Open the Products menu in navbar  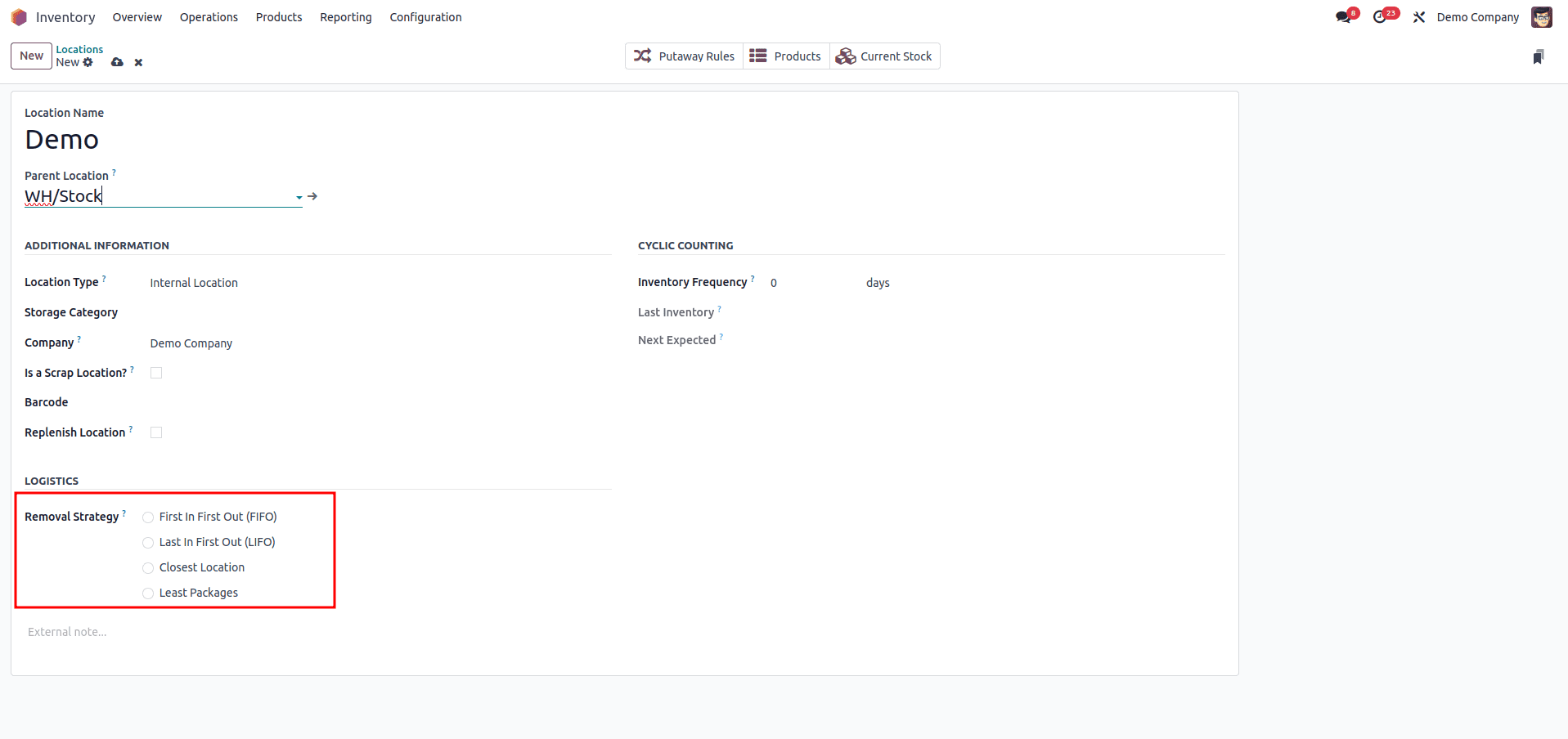pos(279,17)
